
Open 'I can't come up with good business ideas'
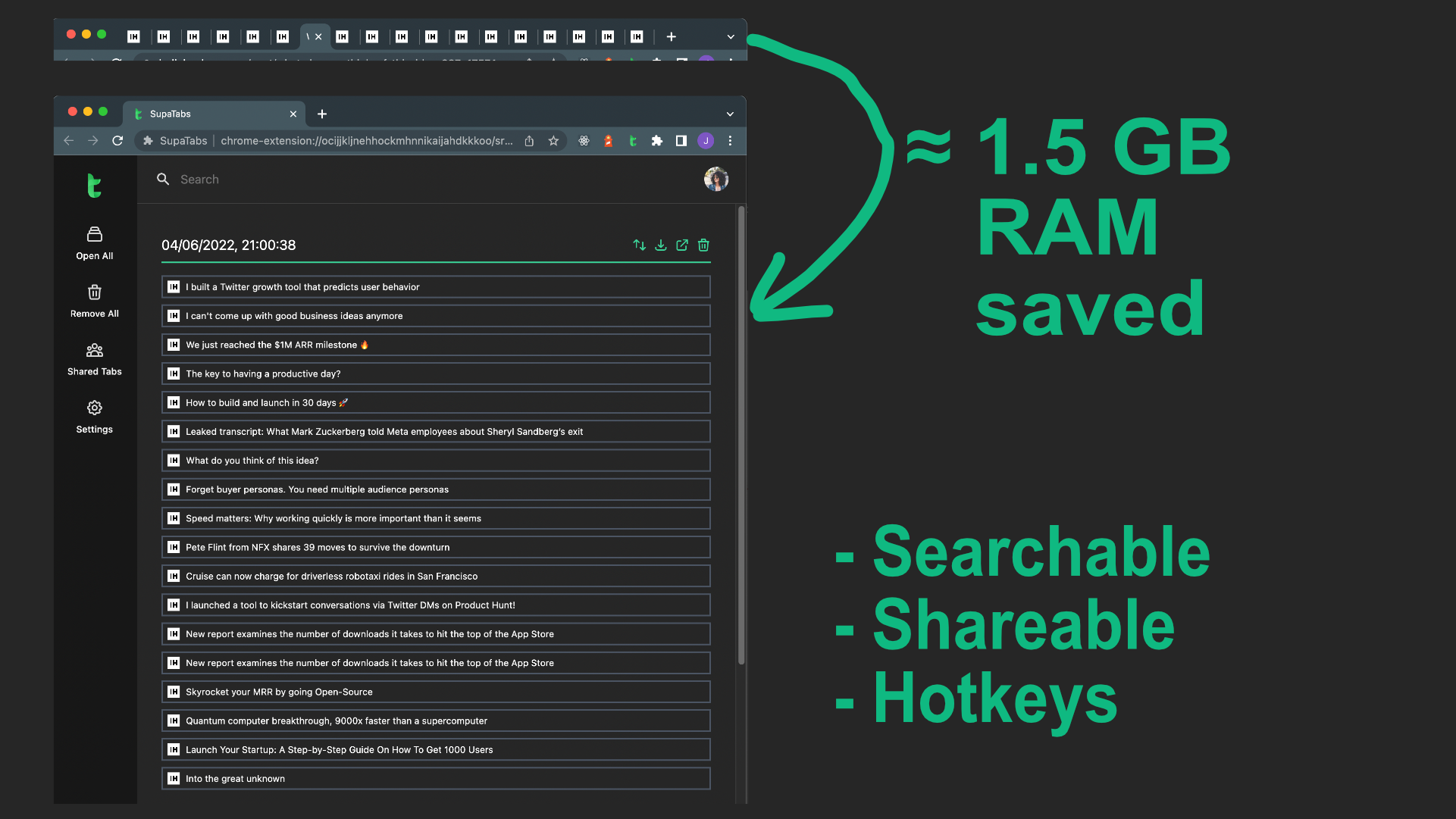pyautogui.click(x=436, y=316)
